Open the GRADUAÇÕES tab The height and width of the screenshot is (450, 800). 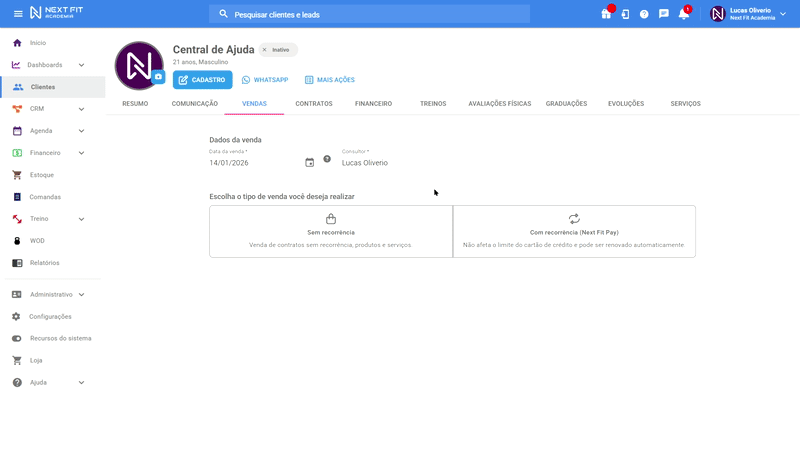(x=566, y=104)
